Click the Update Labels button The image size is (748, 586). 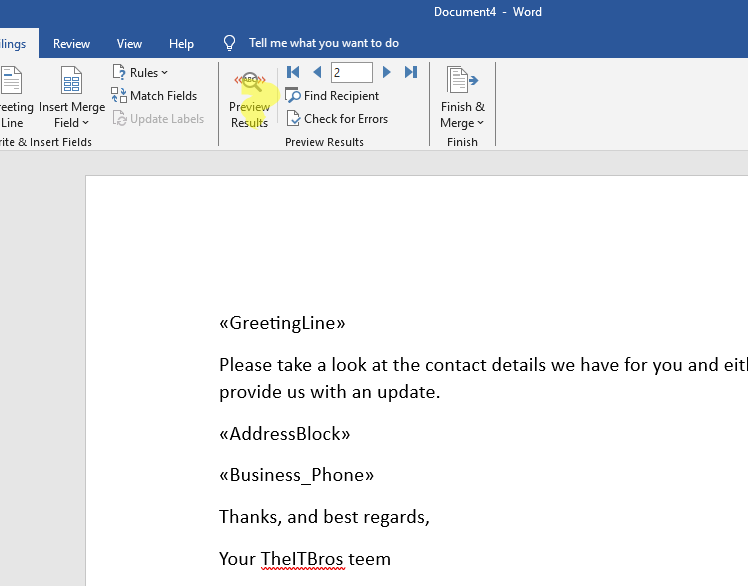click(158, 118)
